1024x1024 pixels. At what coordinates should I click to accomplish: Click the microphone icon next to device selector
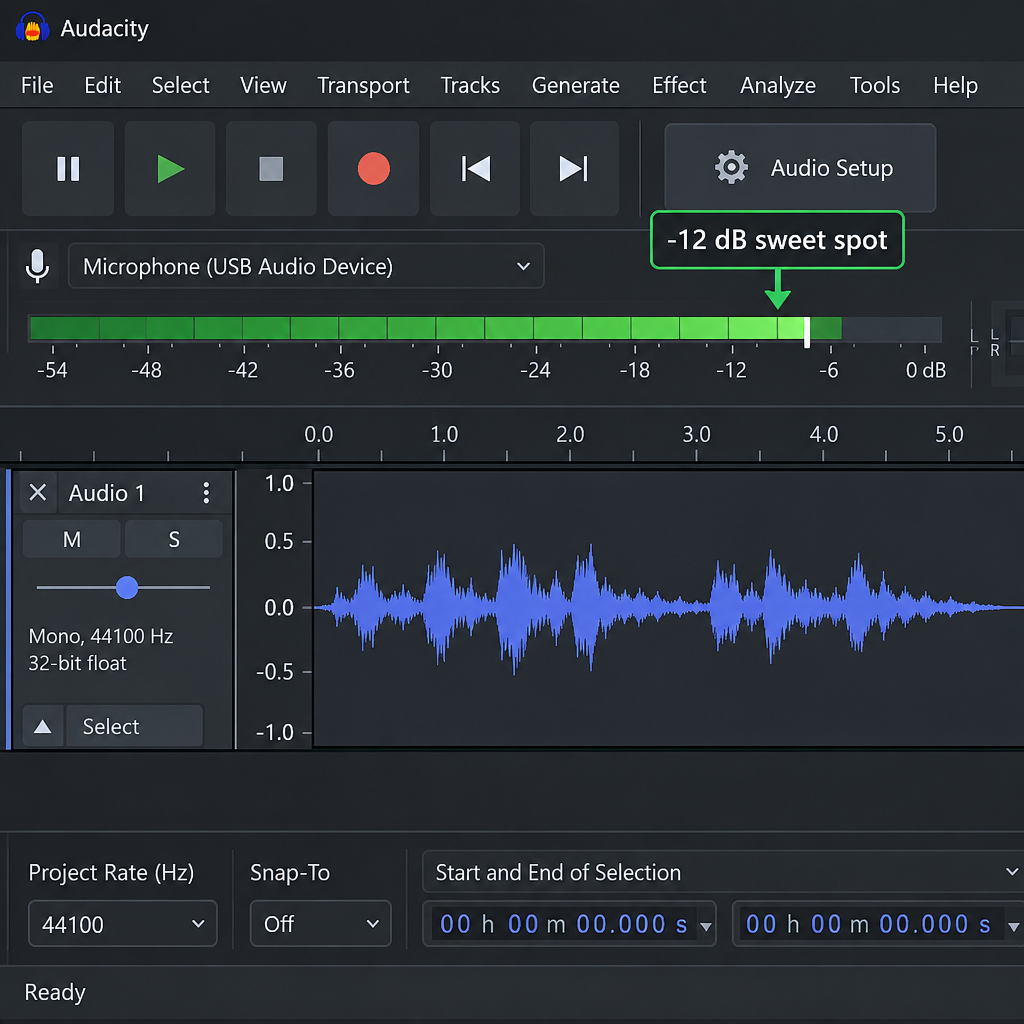click(37, 266)
